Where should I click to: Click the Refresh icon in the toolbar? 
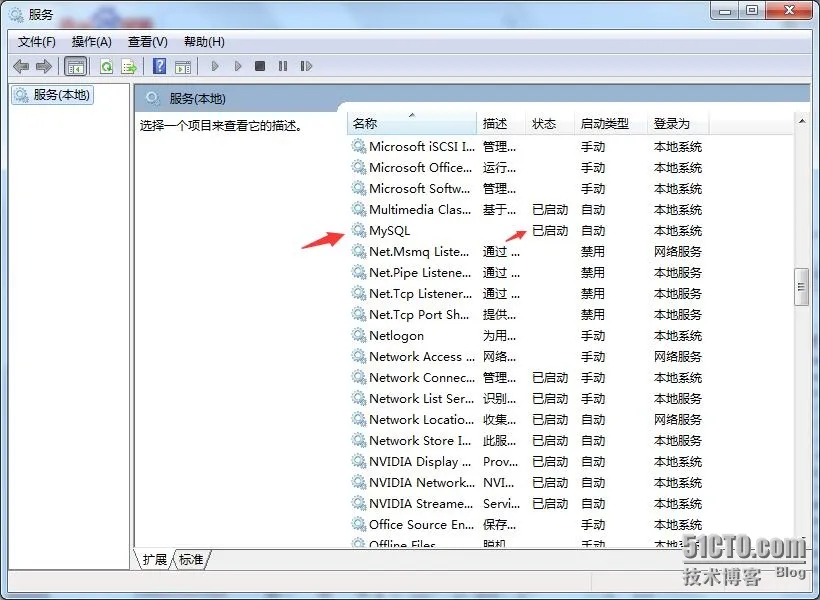click(106, 66)
